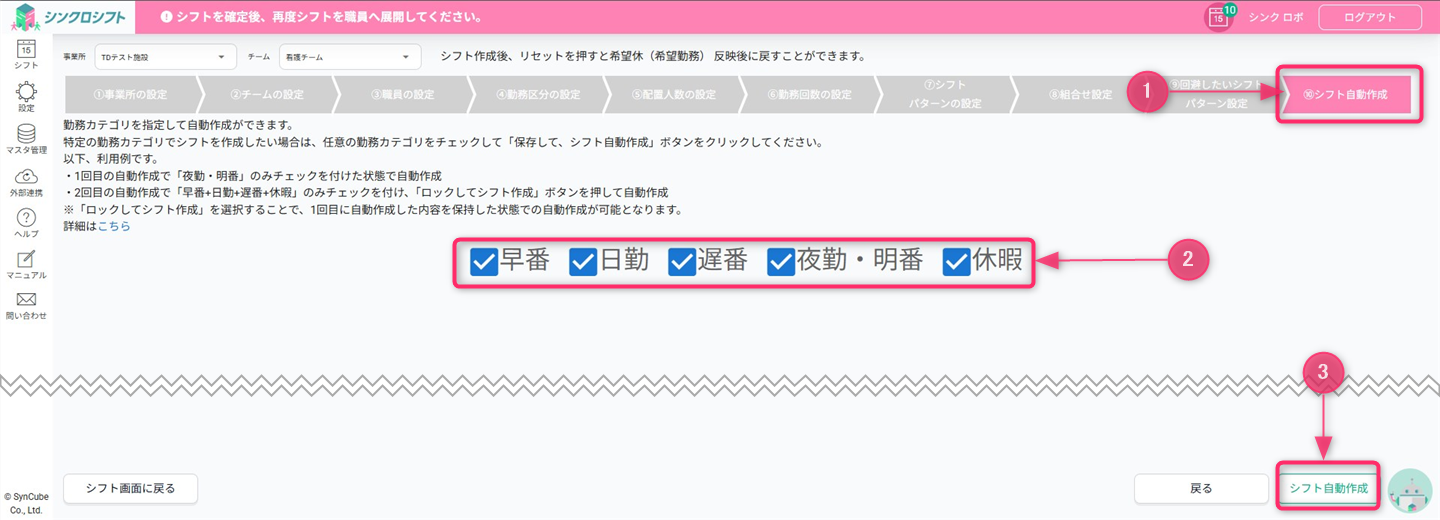Image resolution: width=1440 pixels, height=520 pixels.
Task: Open 問い合わせ envelope icon
Action: click(26, 301)
